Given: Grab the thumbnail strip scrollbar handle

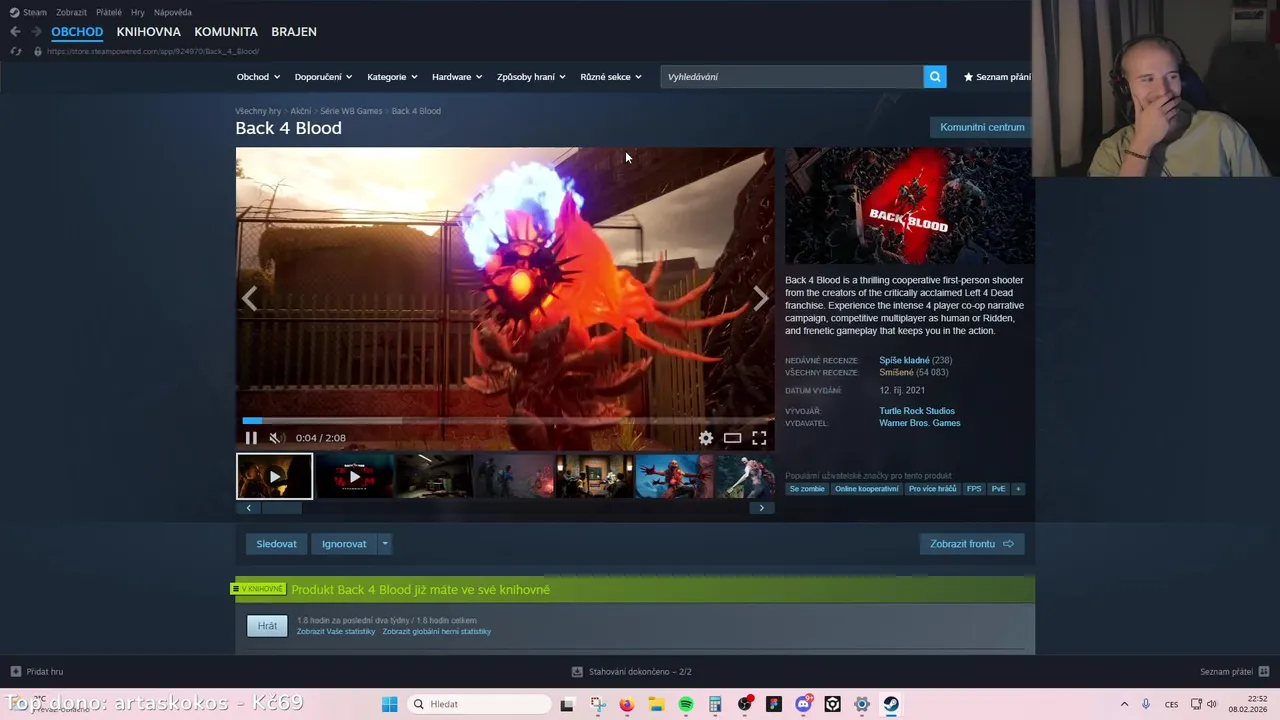Looking at the screenshot, I should pos(281,508).
